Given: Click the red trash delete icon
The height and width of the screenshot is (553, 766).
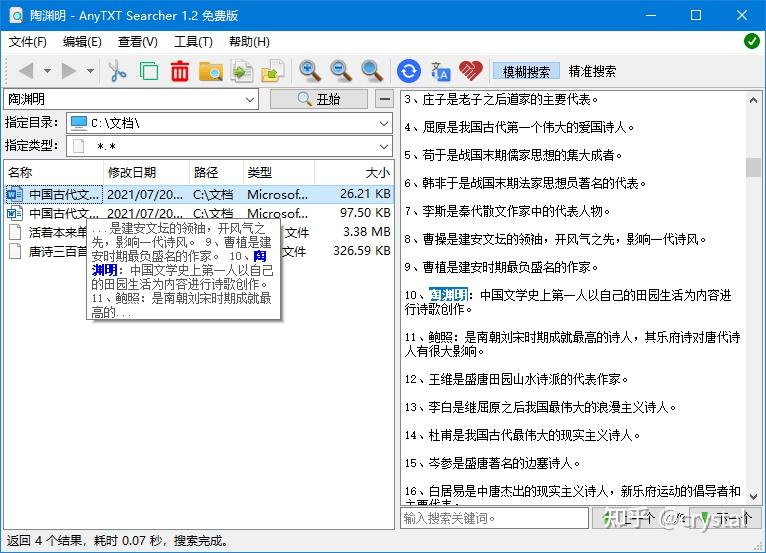Looking at the screenshot, I should (180, 71).
